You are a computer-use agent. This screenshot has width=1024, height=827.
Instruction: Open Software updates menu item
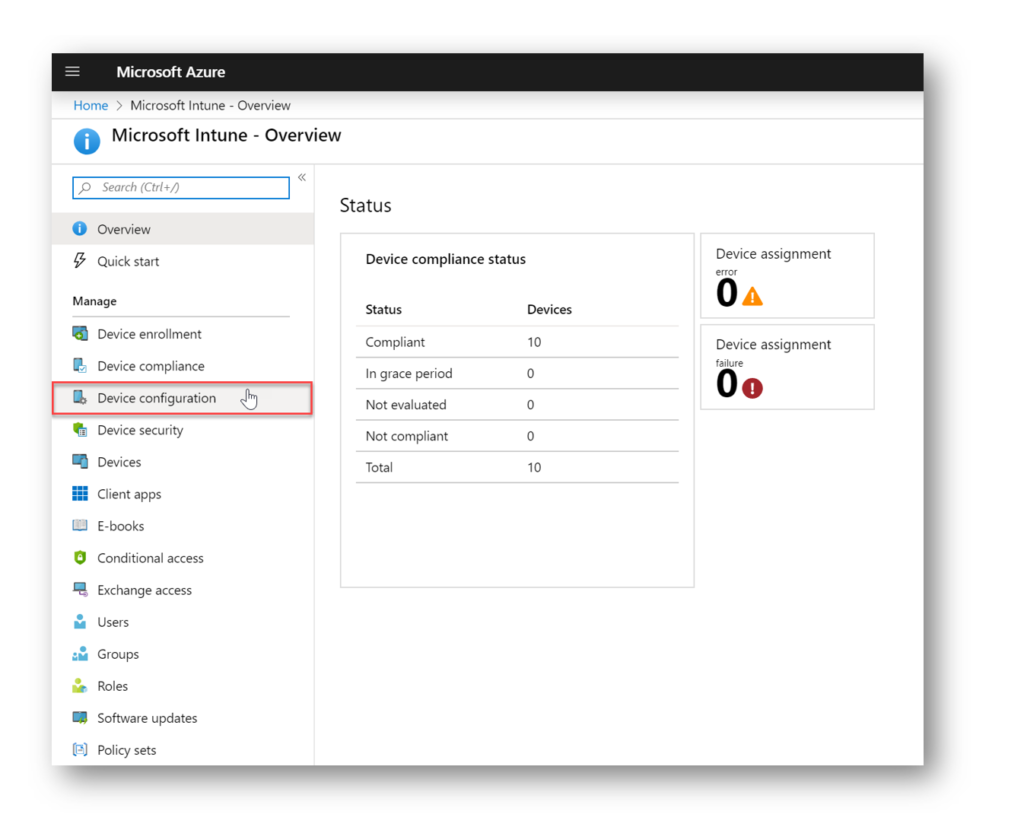coord(183,717)
